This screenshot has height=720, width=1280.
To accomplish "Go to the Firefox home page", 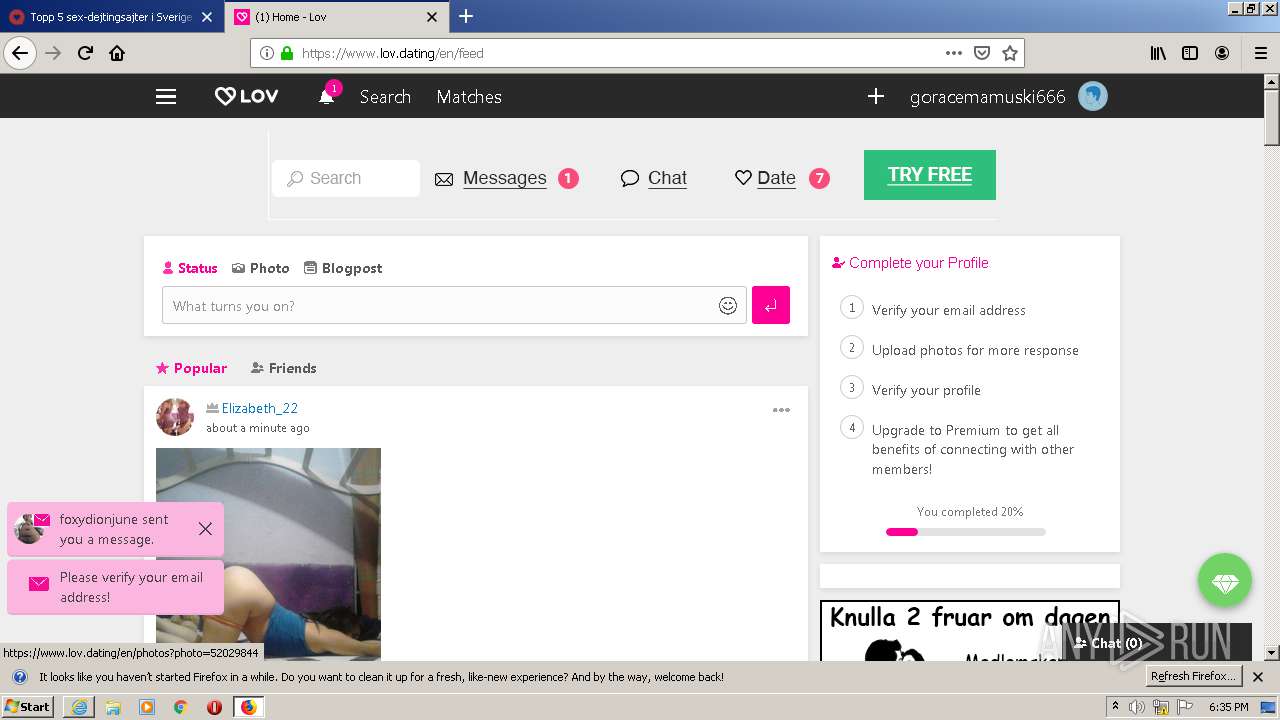I will [x=117, y=53].
